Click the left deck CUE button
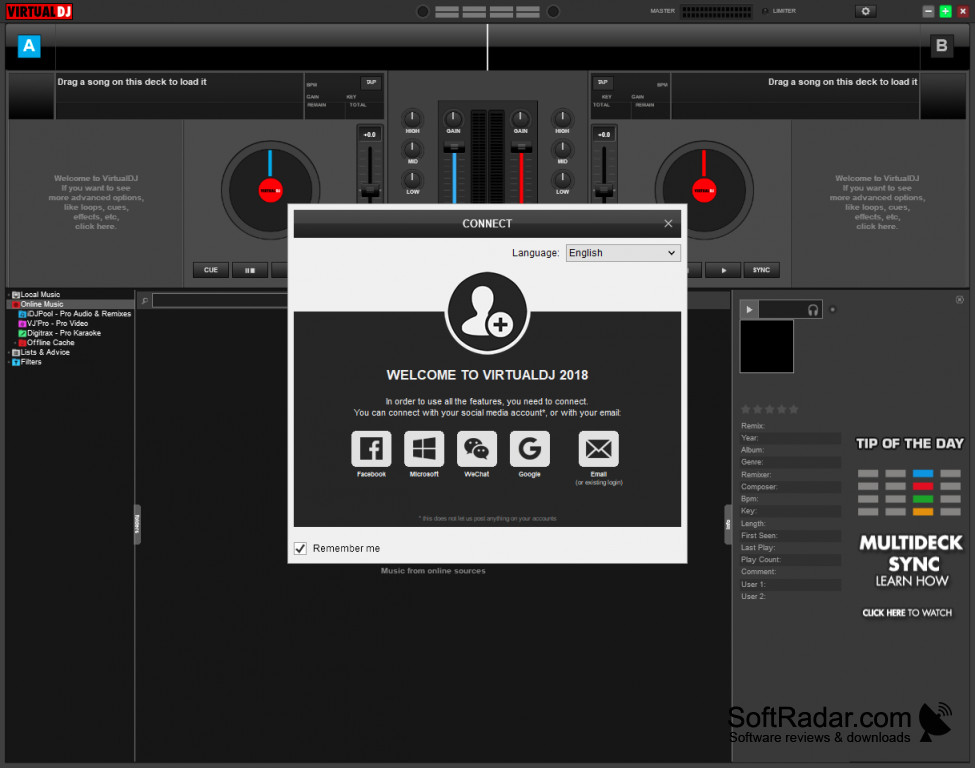975x768 pixels. click(211, 270)
